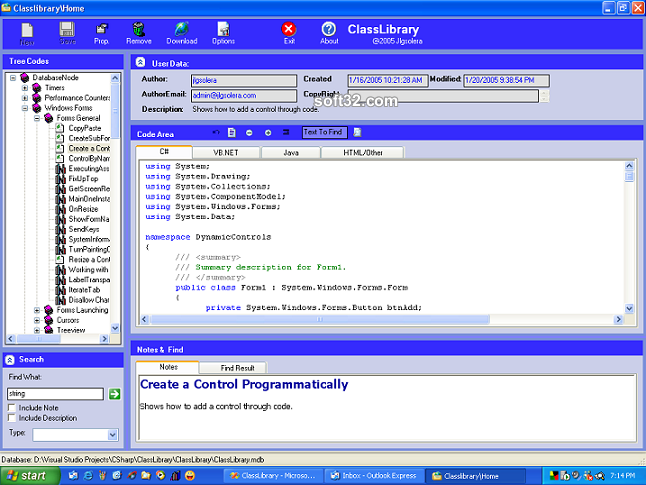Collapse the User Data panel chevron

click(140, 62)
